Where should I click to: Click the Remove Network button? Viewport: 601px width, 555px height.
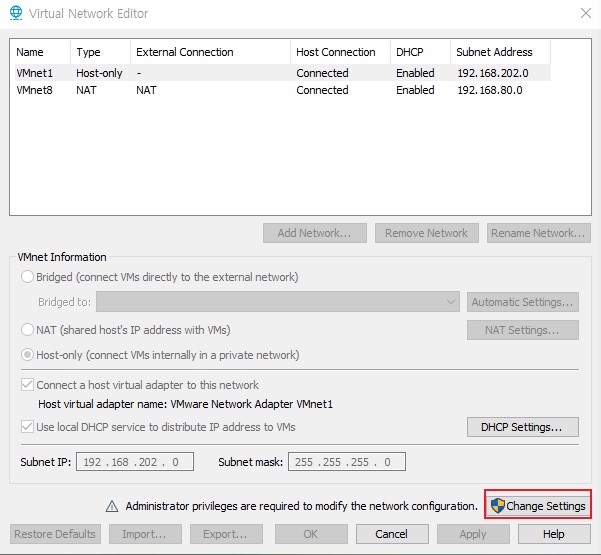tap(427, 233)
